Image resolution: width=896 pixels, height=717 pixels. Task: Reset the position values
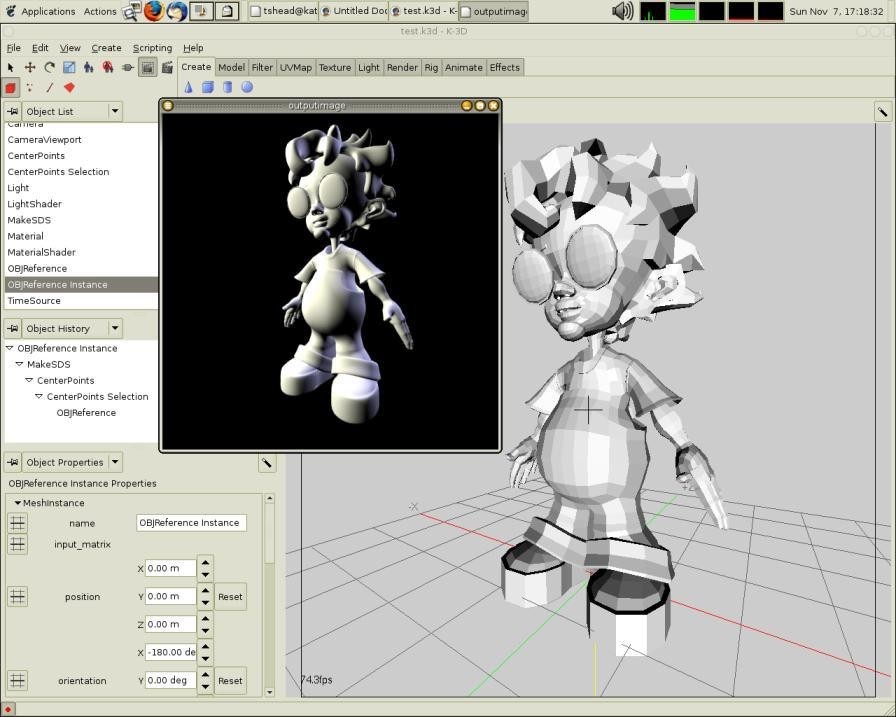230,597
